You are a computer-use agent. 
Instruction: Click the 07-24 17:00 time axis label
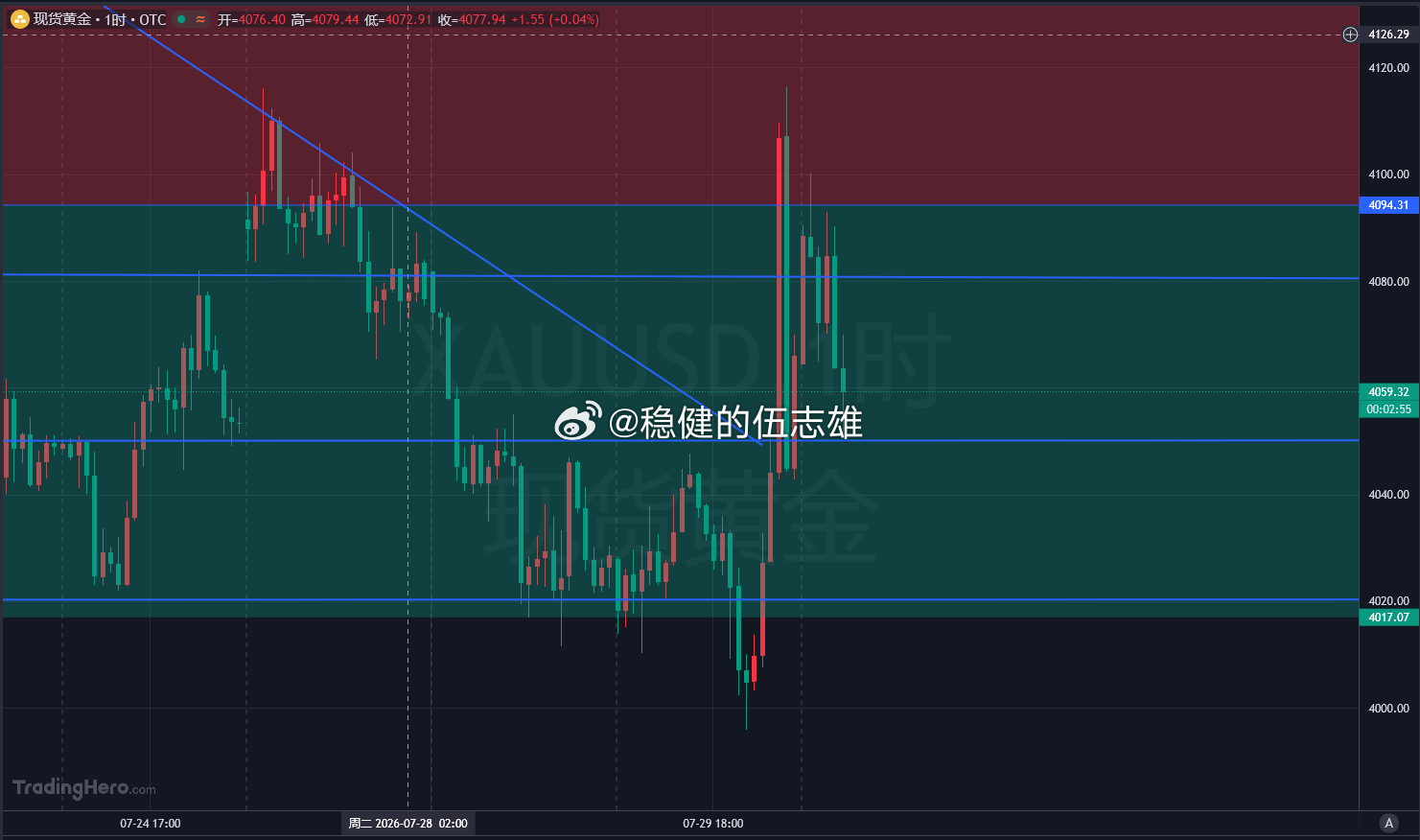click(151, 824)
